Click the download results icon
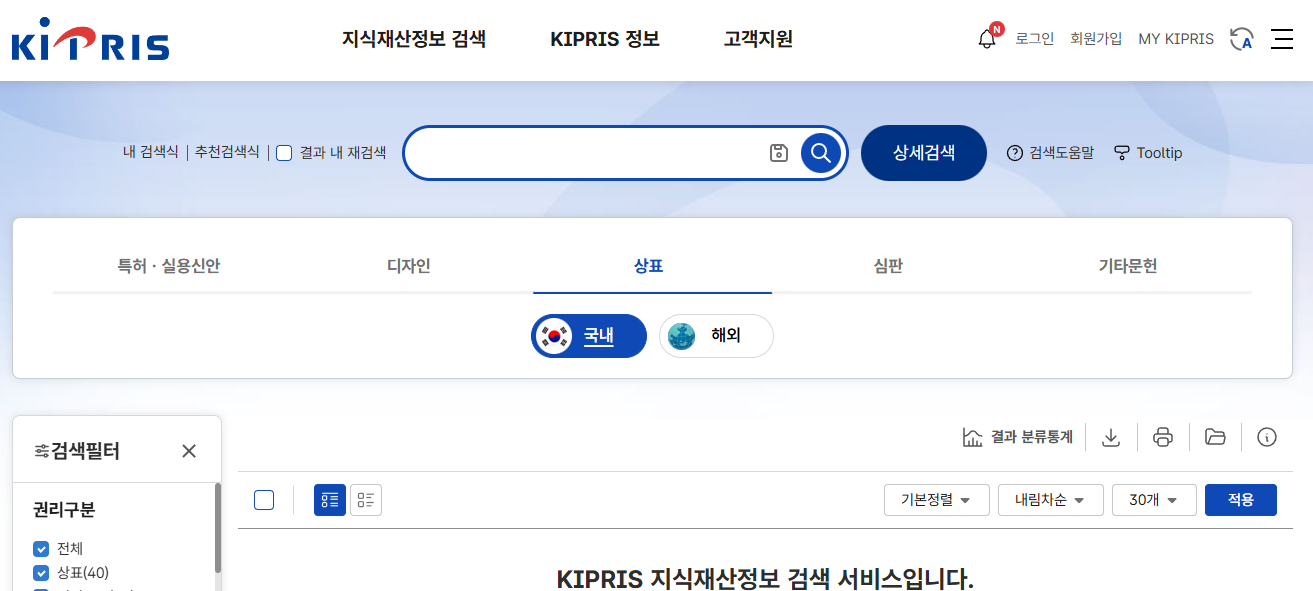1313x591 pixels. 1111,437
